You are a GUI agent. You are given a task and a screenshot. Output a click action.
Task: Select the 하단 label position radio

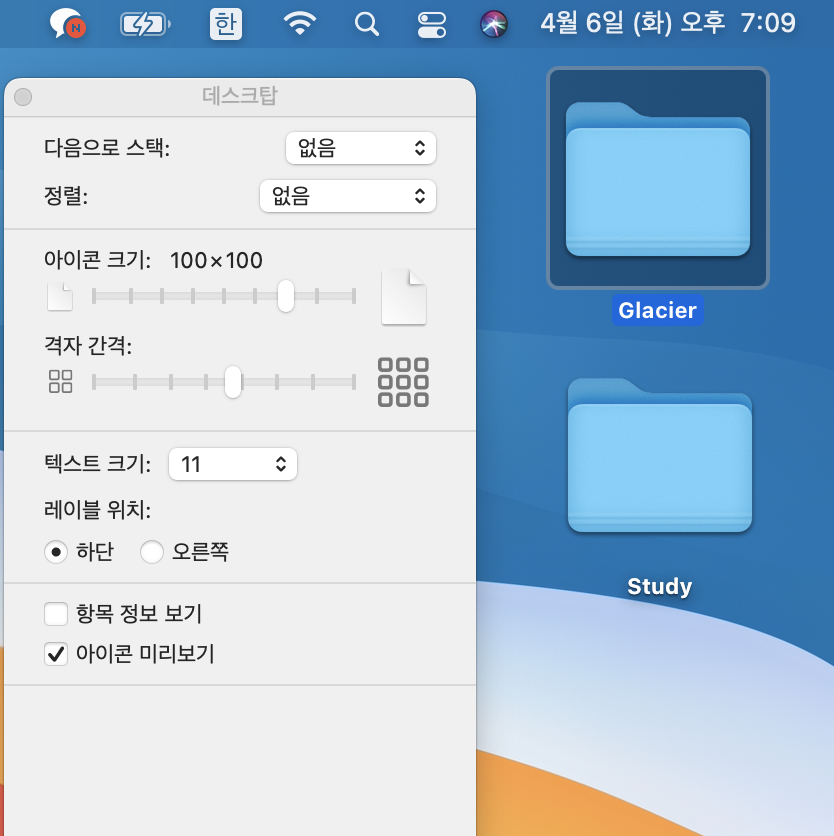coord(55,552)
